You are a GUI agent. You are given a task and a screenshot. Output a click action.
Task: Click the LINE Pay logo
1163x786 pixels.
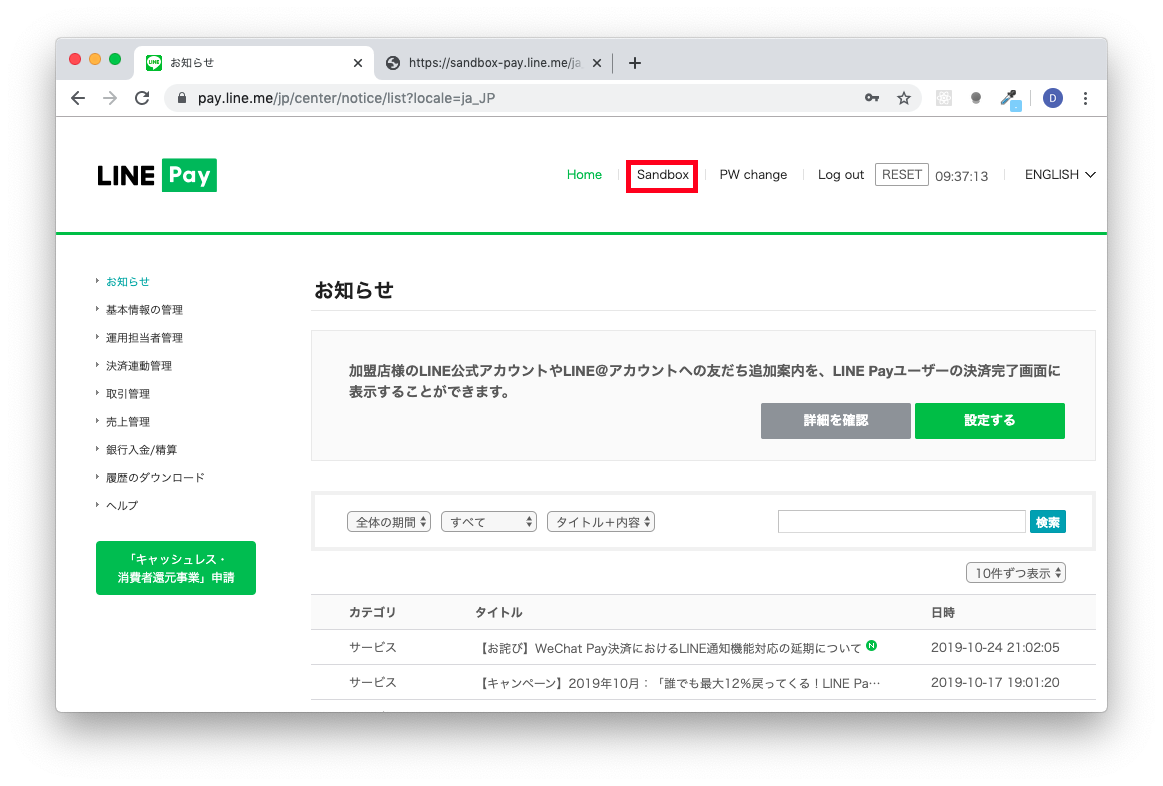[x=156, y=174]
